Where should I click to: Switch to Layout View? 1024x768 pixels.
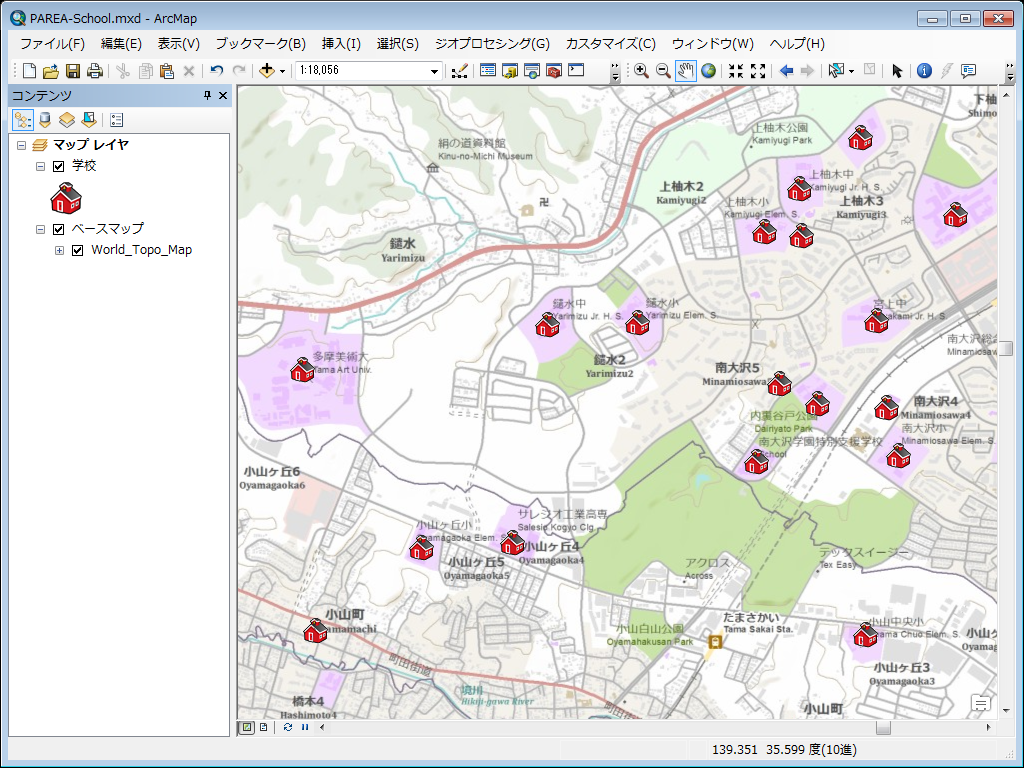pyautogui.click(x=263, y=727)
